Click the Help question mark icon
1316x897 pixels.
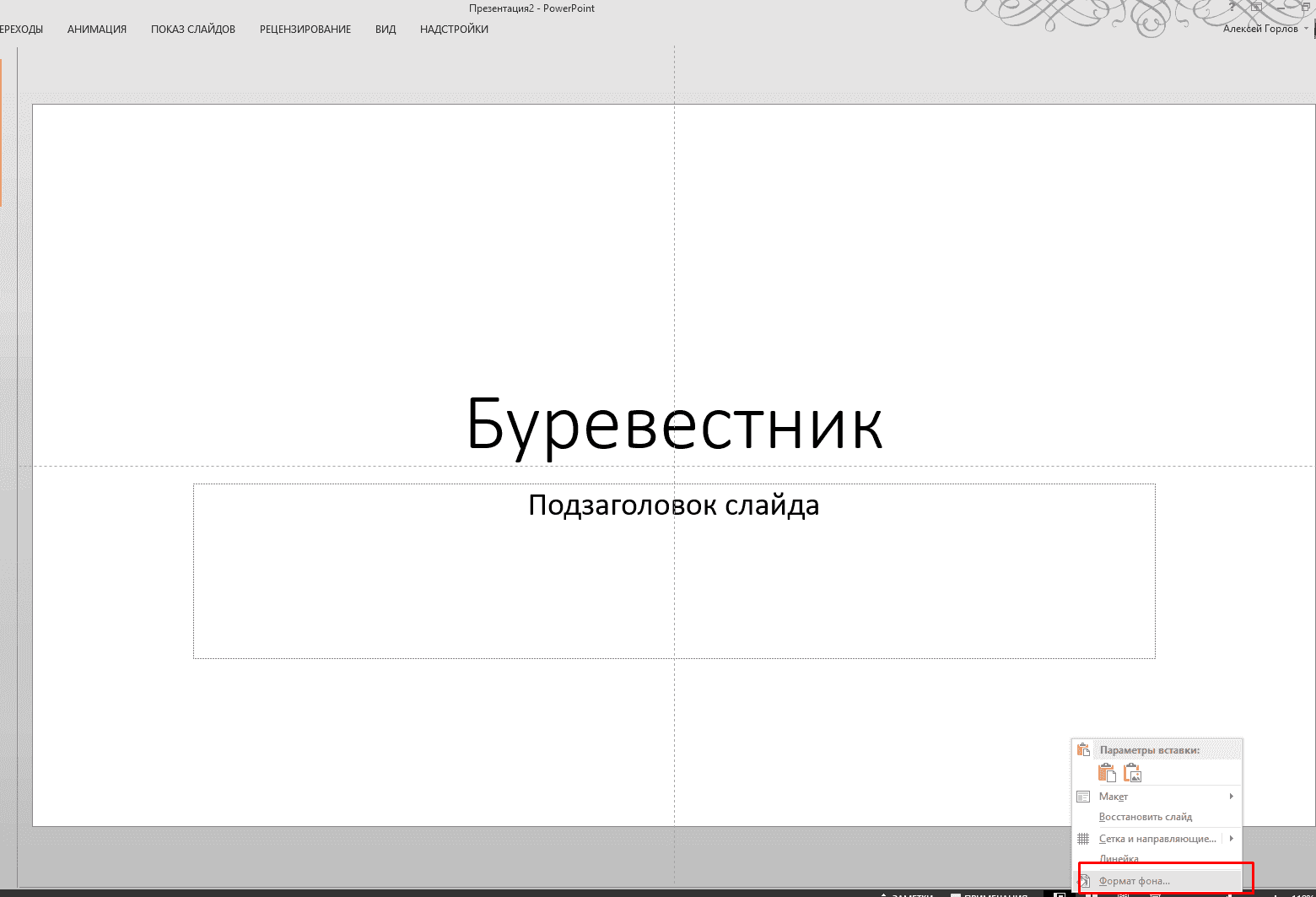tap(1231, 7)
